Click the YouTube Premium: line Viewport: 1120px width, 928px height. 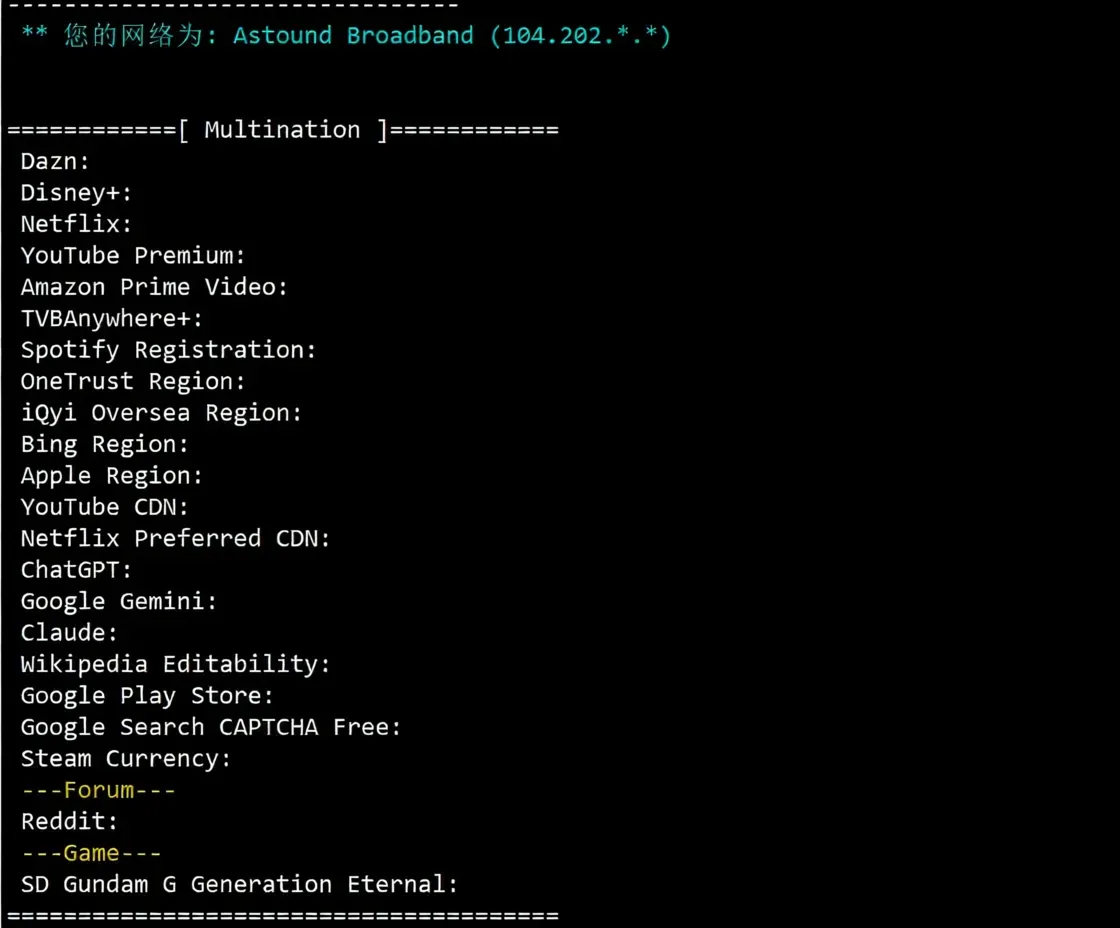tap(133, 256)
